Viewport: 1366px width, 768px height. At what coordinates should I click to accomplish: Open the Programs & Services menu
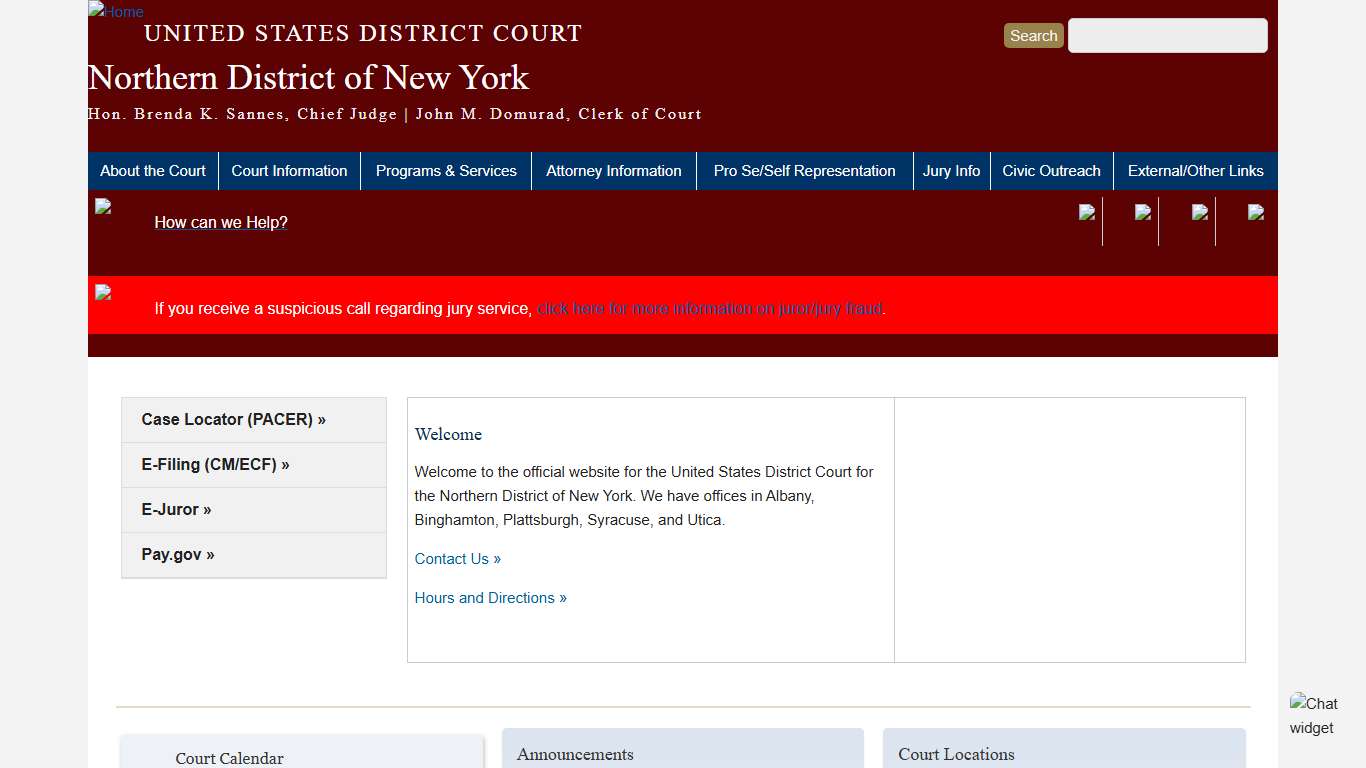[x=446, y=171]
